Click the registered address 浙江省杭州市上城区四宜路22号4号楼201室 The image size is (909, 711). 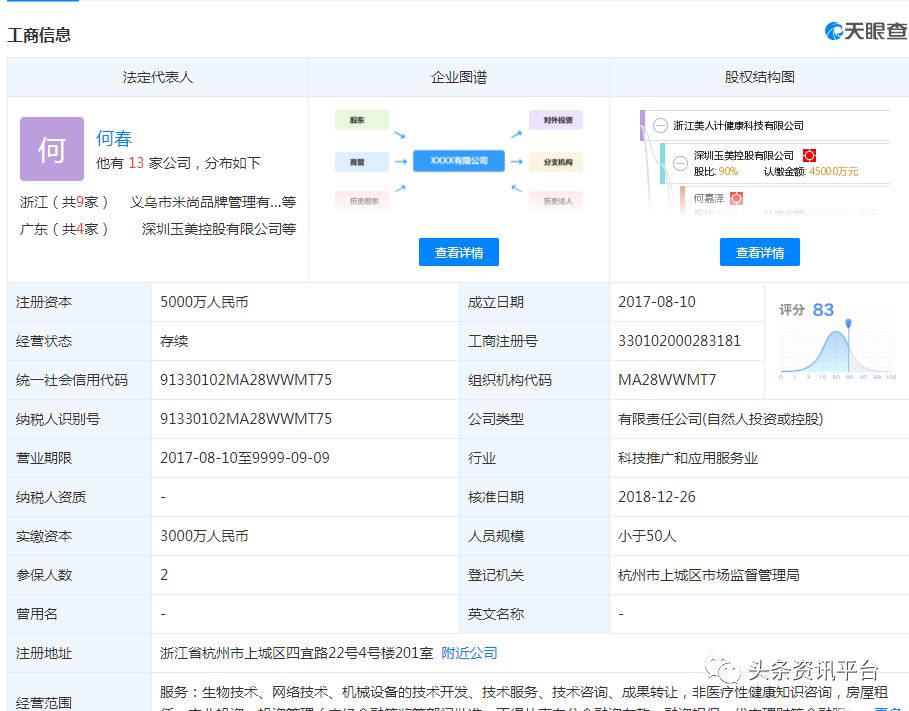(x=296, y=653)
